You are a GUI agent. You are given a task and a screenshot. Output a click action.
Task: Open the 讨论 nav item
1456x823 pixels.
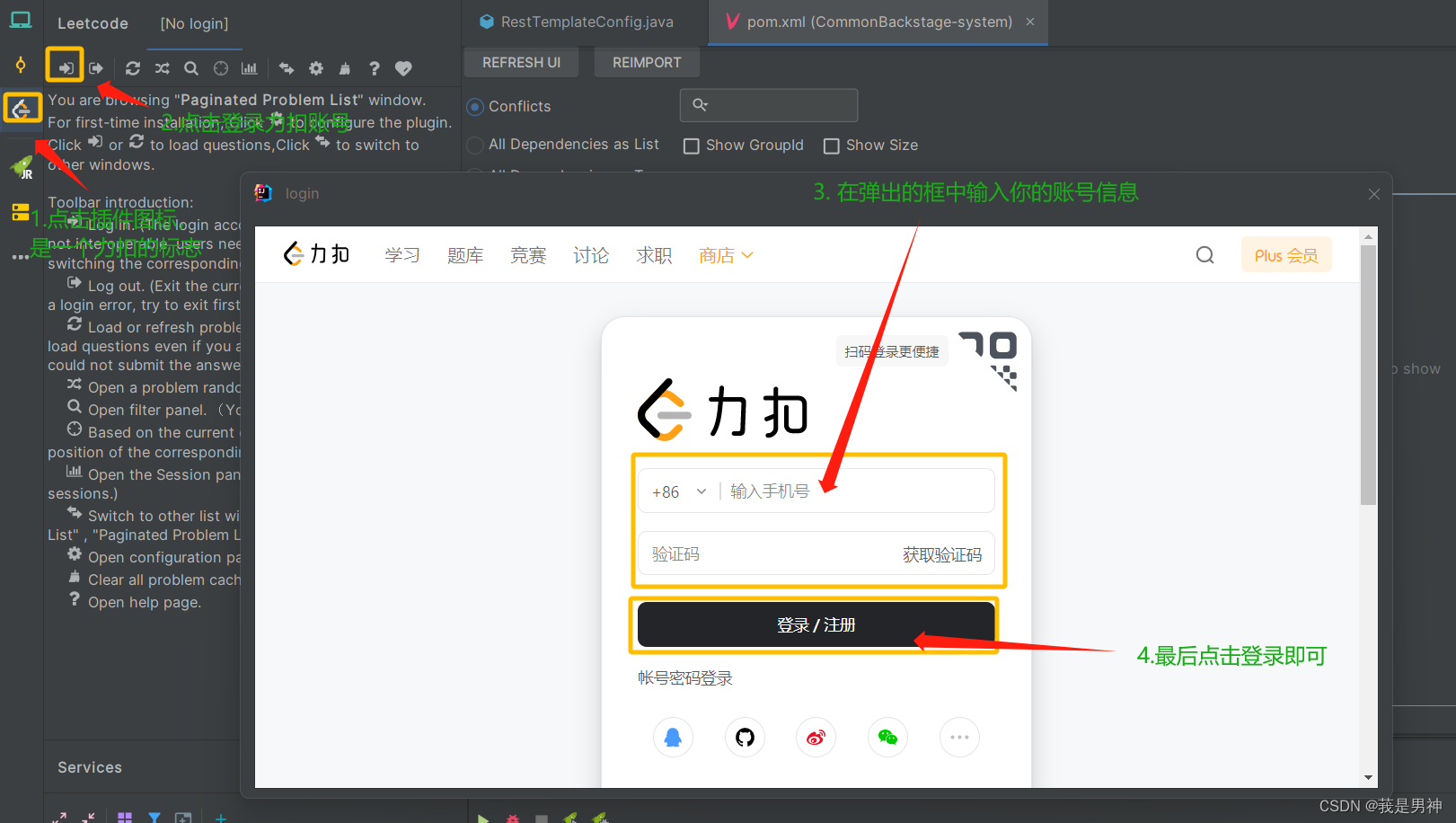pyautogui.click(x=591, y=256)
